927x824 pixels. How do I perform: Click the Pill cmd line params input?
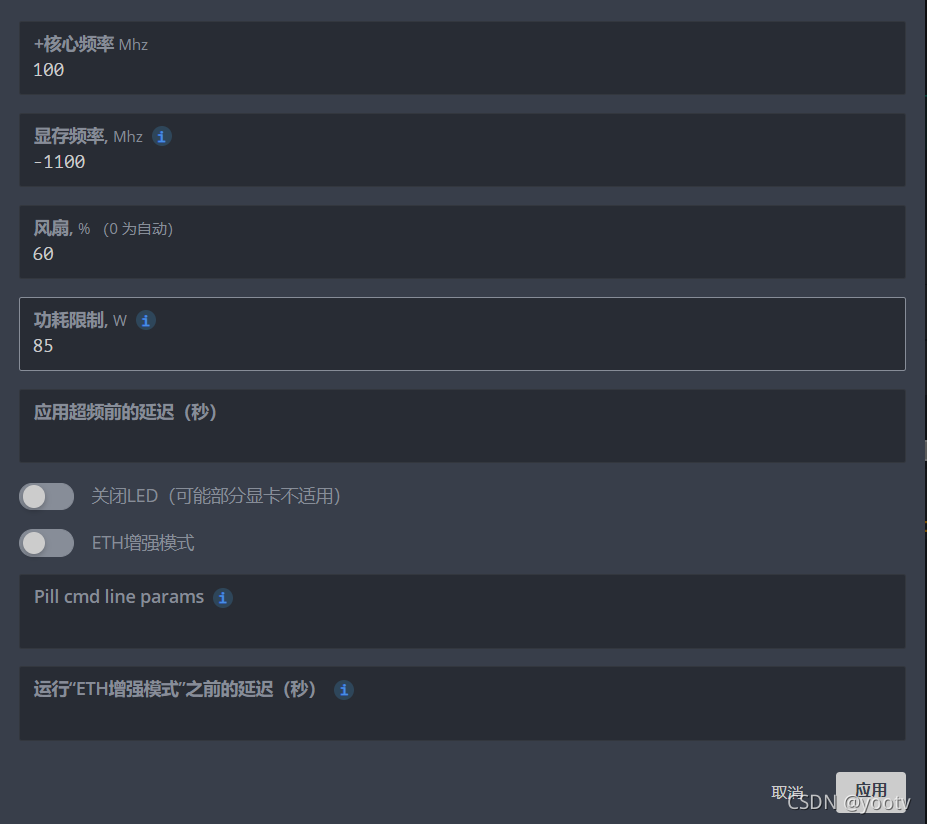pyautogui.click(x=462, y=611)
